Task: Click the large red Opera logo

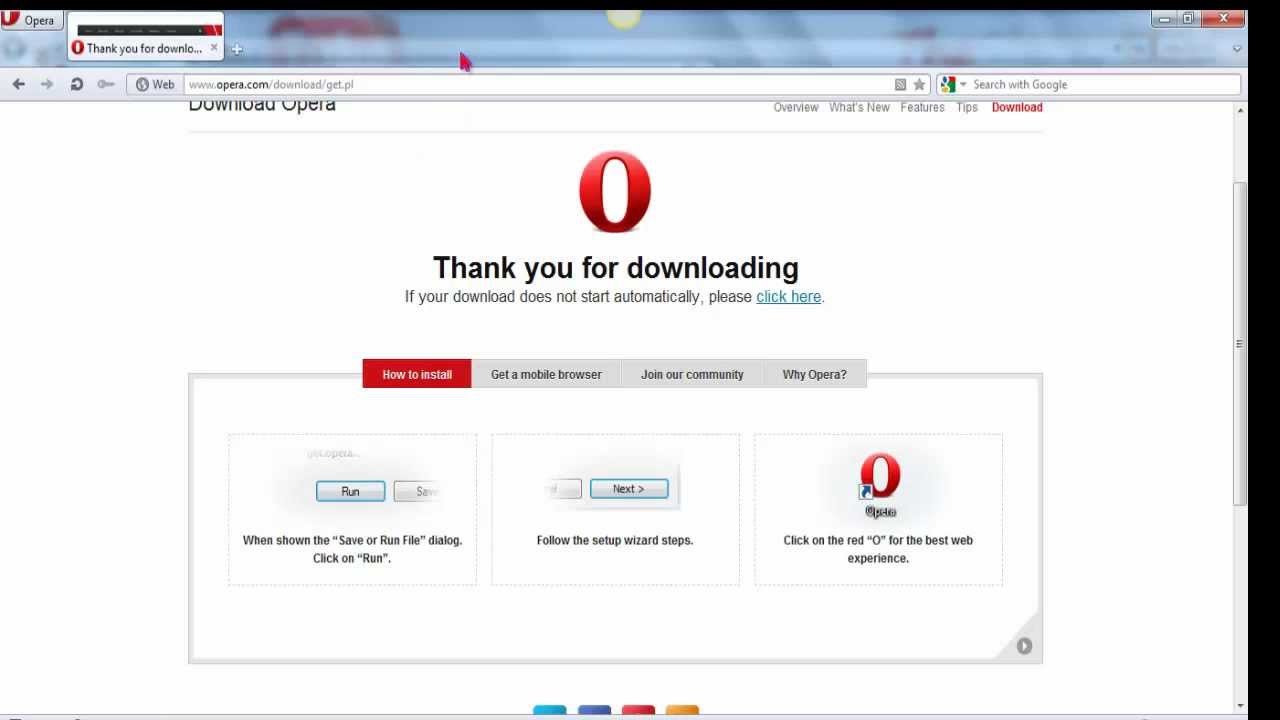Action: pos(615,192)
